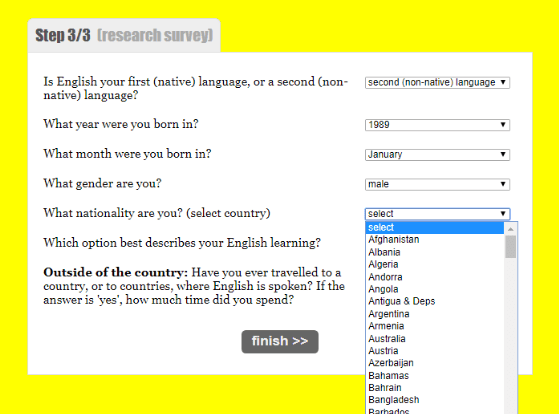The height and width of the screenshot is (414, 559).
Task: Click 'Which option best describes your English learning?'
Action: point(182,243)
